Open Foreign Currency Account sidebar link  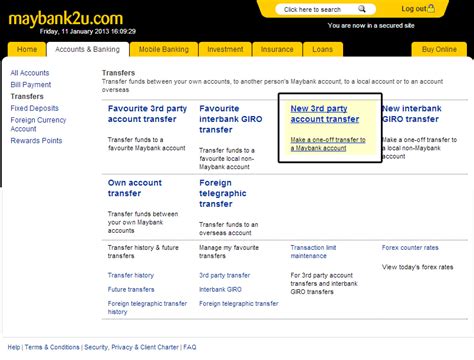point(38,124)
